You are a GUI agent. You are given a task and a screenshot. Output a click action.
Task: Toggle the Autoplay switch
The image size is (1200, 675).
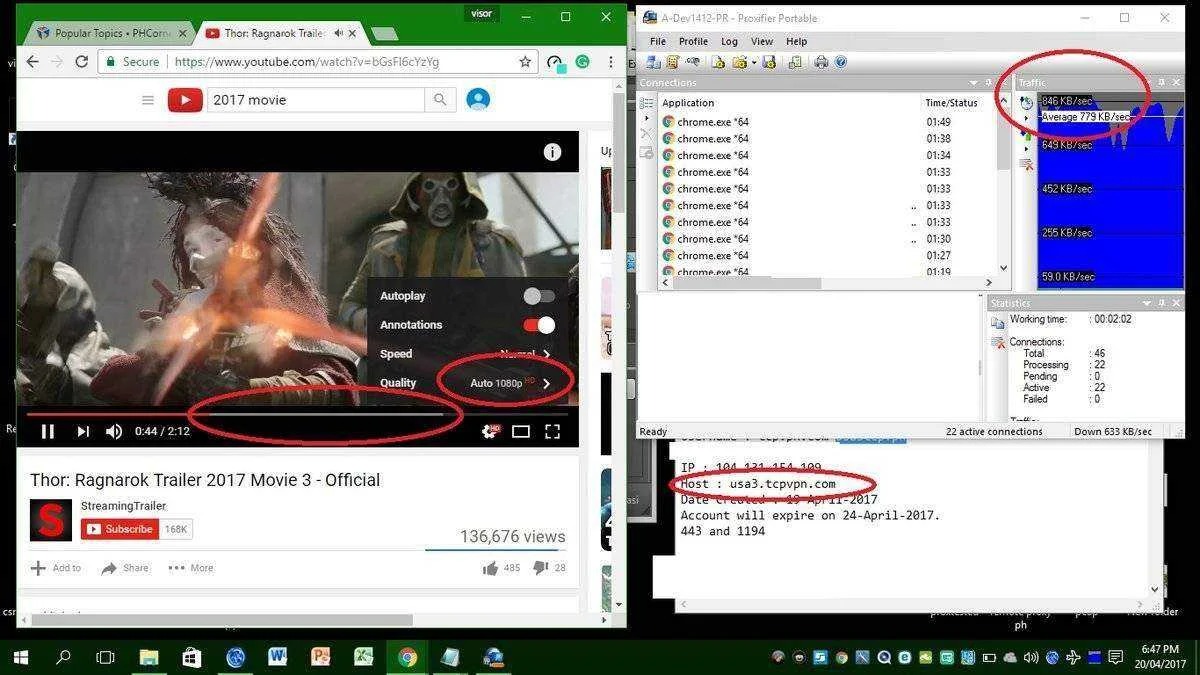539,296
